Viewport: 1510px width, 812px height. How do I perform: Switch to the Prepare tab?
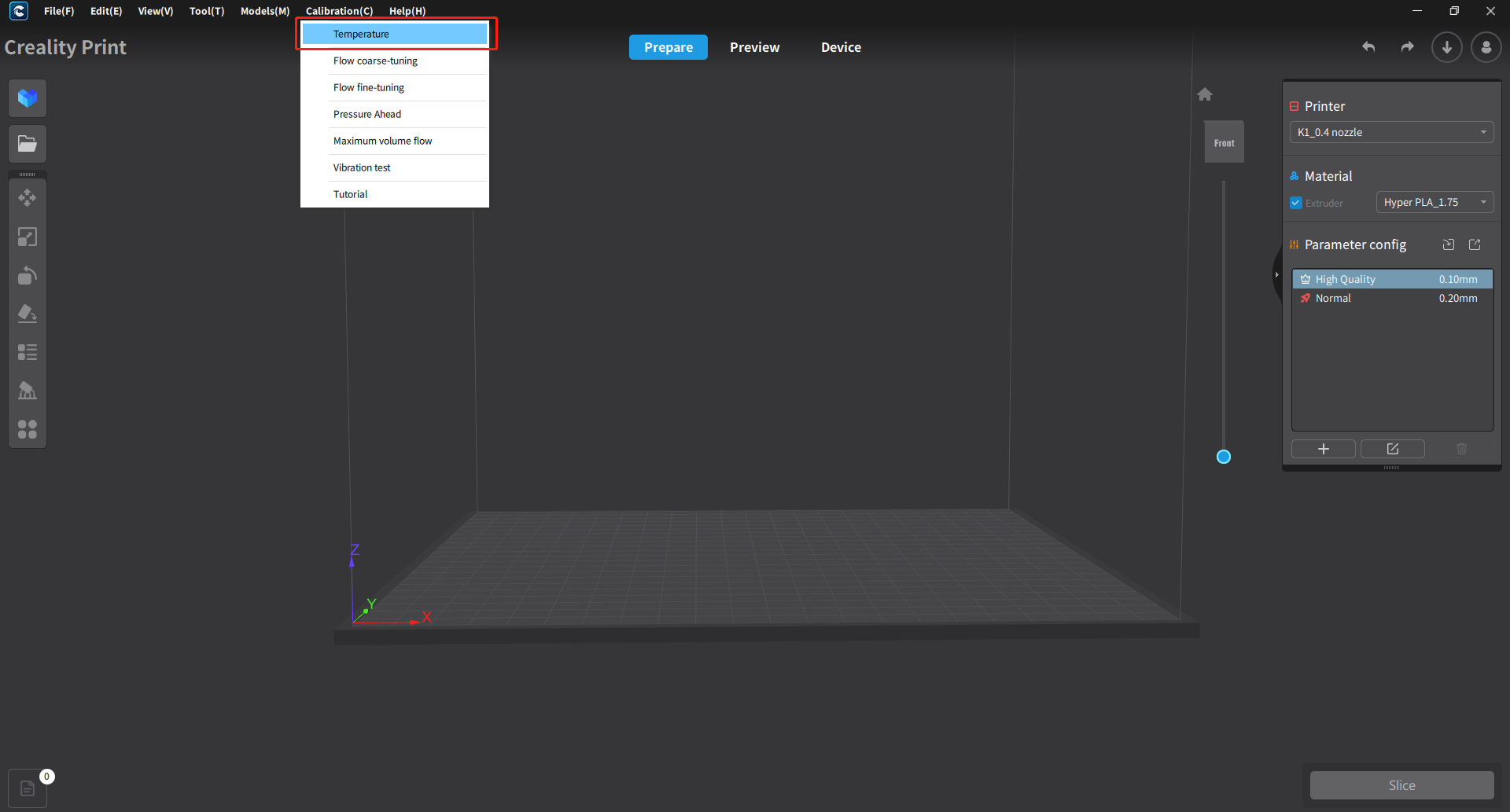(x=668, y=47)
